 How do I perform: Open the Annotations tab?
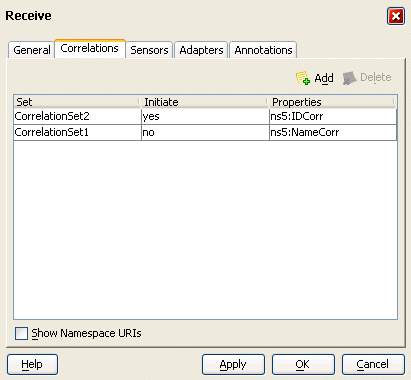click(263, 50)
